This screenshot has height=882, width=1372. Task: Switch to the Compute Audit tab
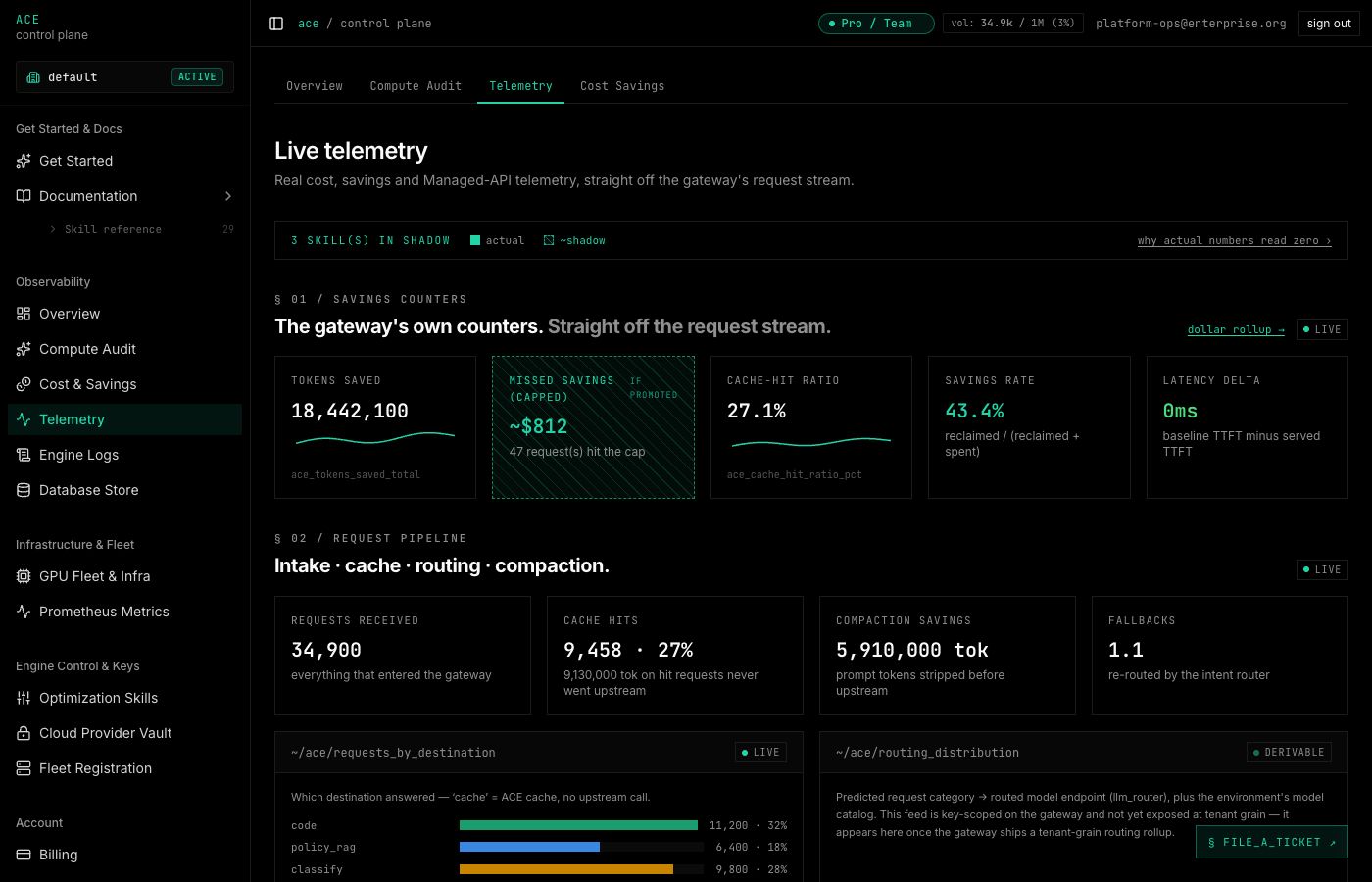click(x=416, y=86)
